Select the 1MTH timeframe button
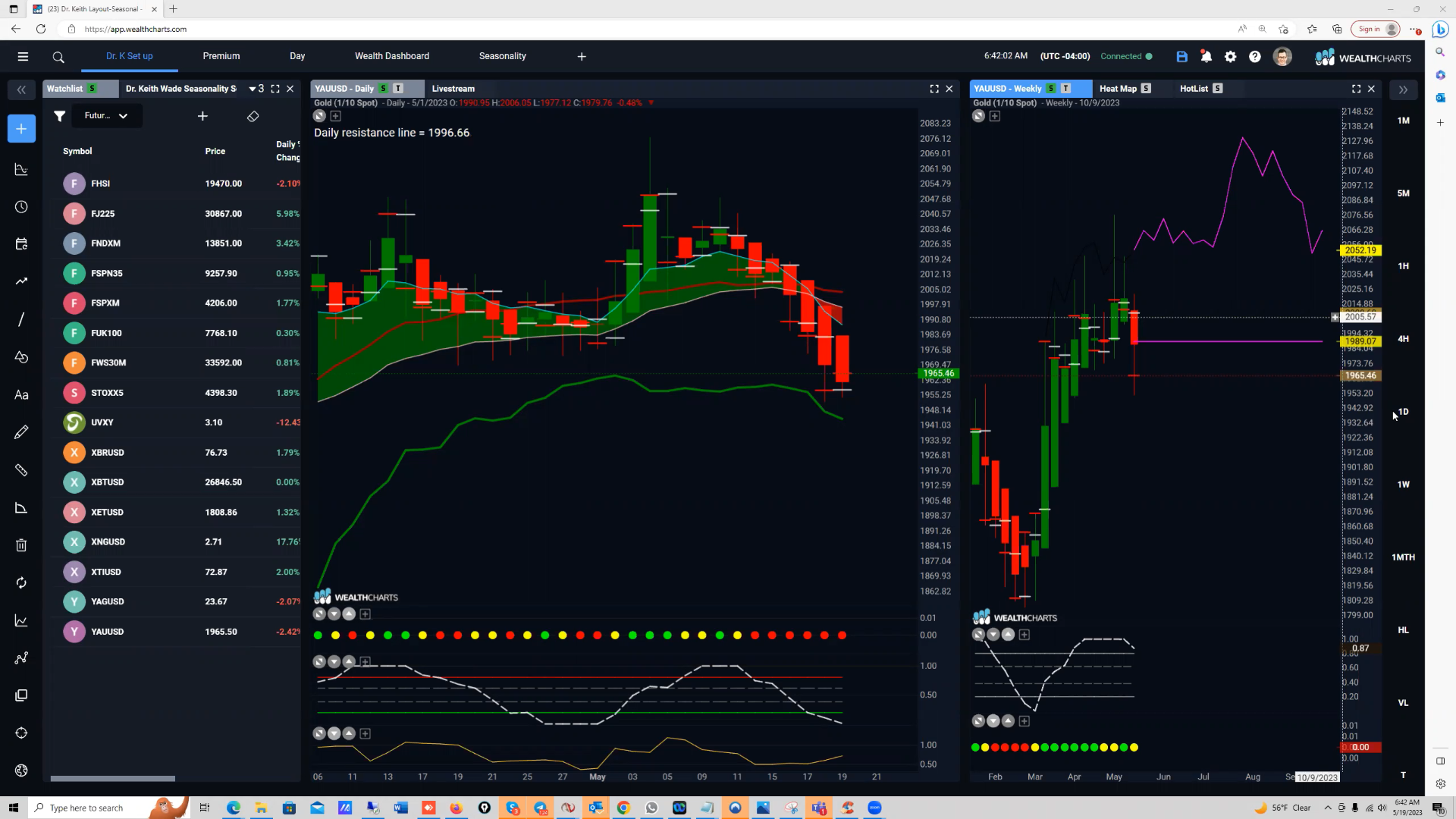This screenshot has height=819, width=1456. tap(1403, 557)
